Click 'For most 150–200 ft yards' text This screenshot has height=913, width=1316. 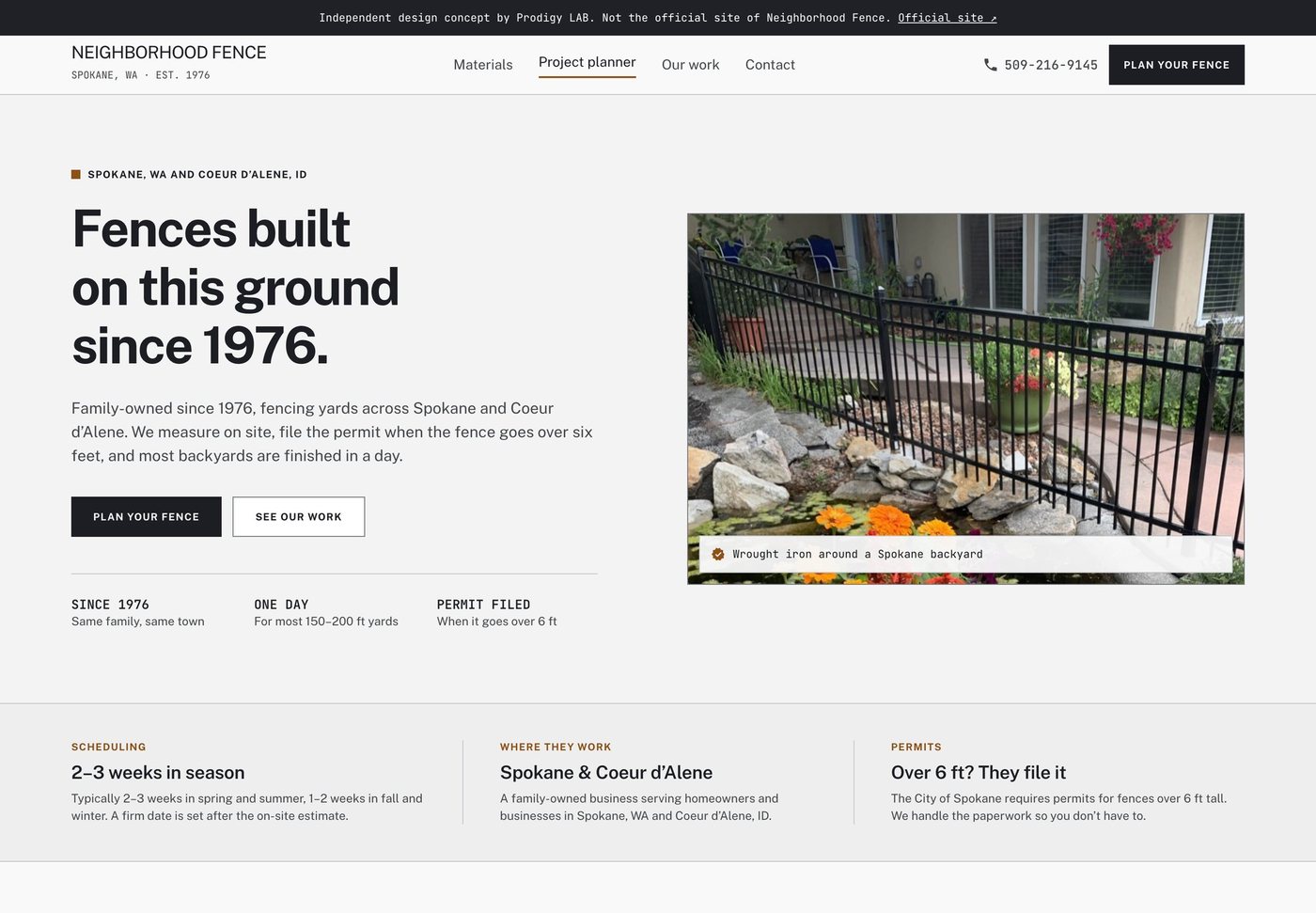click(x=326, y=622)
